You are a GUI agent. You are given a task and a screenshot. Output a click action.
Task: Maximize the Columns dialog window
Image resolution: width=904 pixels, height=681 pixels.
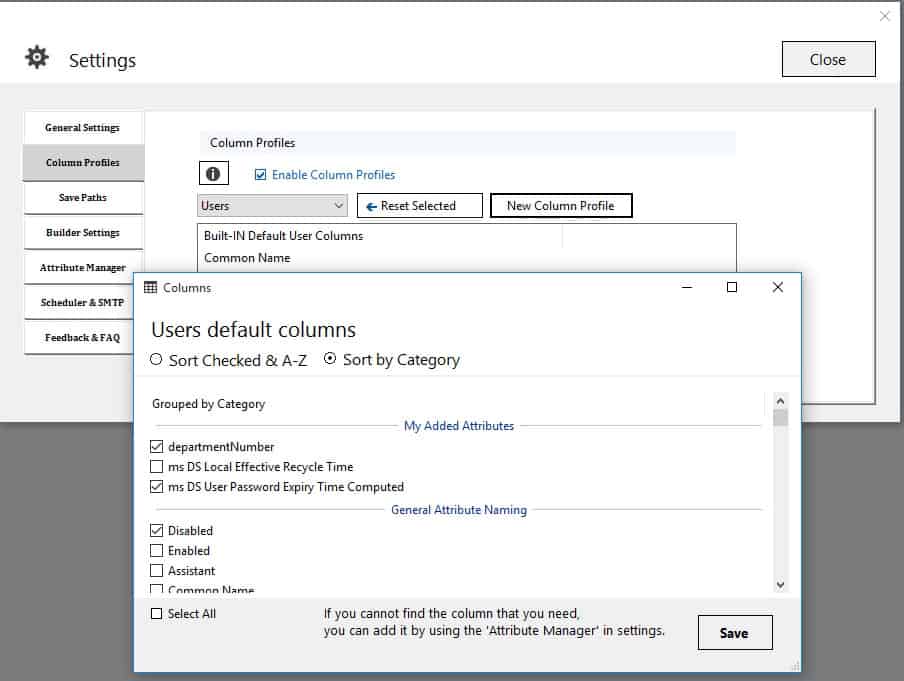click(x=732, y=287)
